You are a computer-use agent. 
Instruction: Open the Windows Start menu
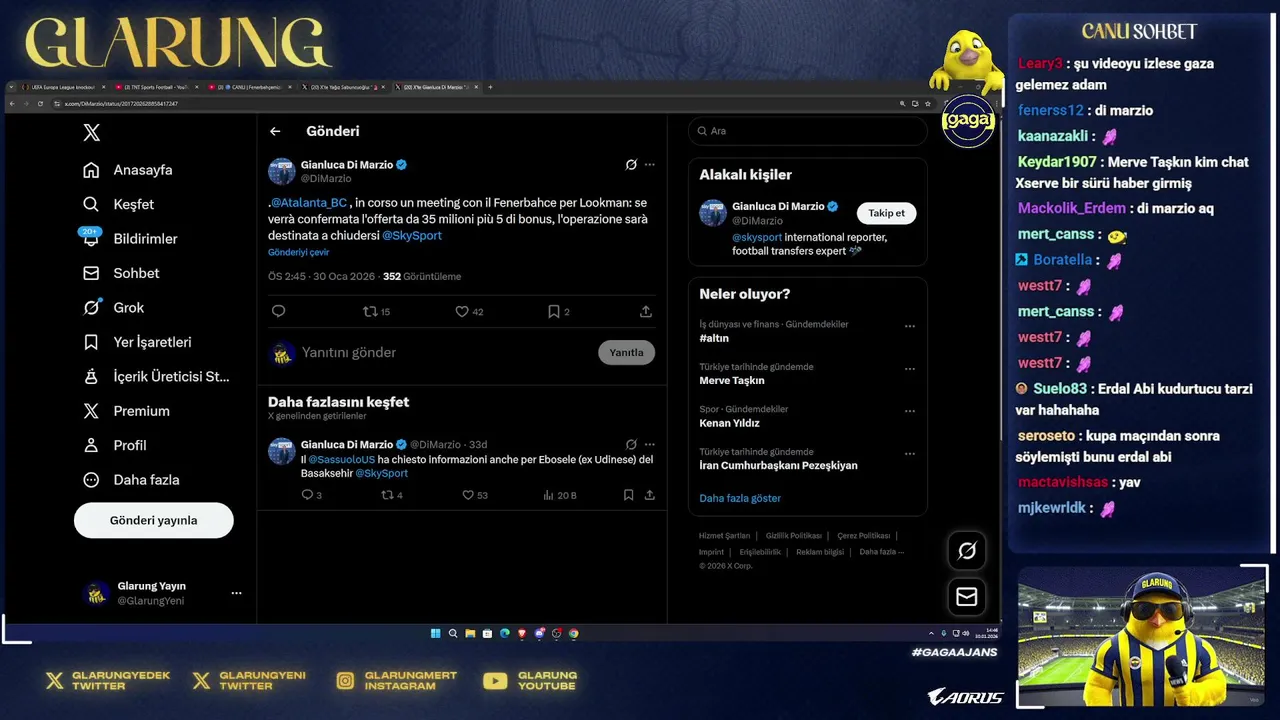(435, 633)
